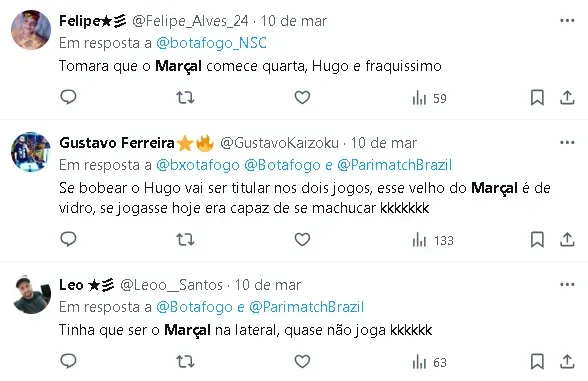View analytics showing 133 views
The width and height of the screenshot is (588, 381).
pos(433,240)
